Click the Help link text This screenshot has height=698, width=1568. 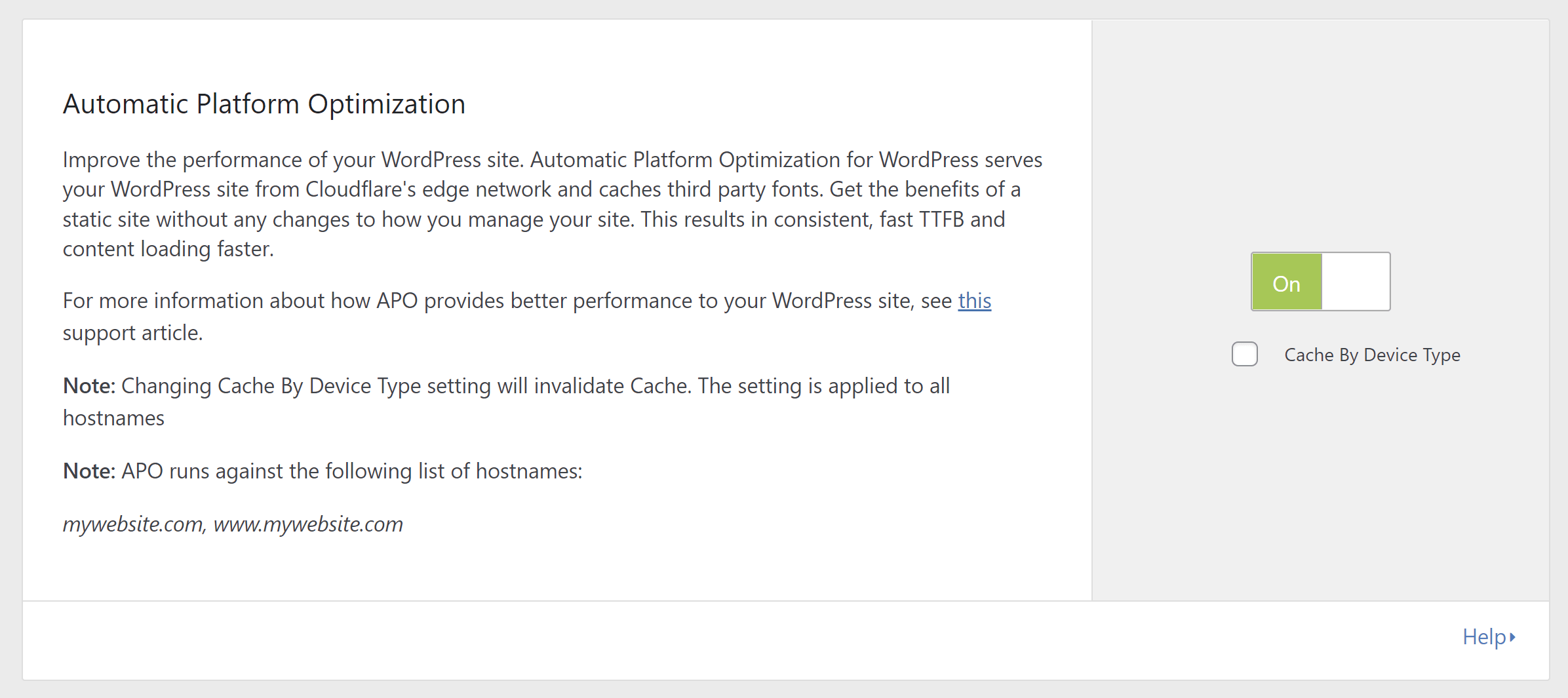1483,636
